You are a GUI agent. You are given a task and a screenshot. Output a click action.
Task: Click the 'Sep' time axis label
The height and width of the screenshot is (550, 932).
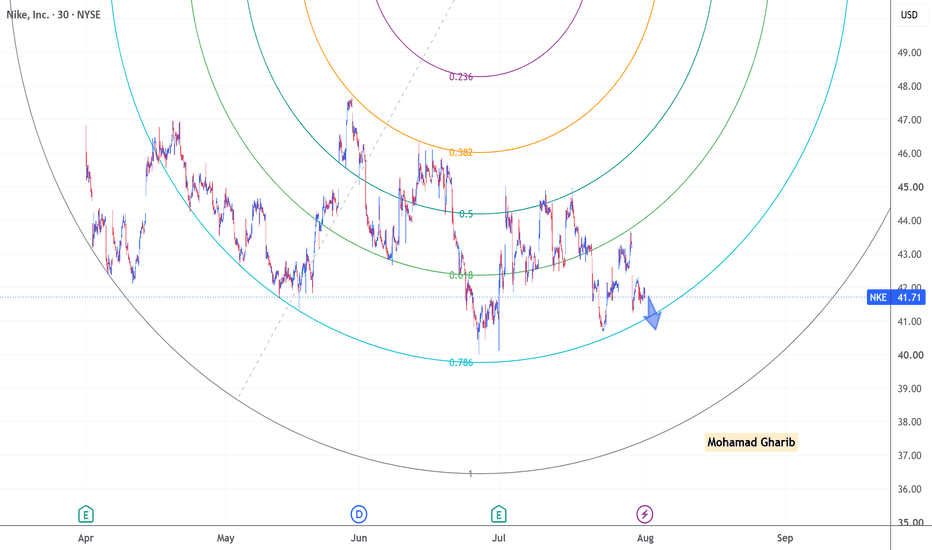coord(785,538)
